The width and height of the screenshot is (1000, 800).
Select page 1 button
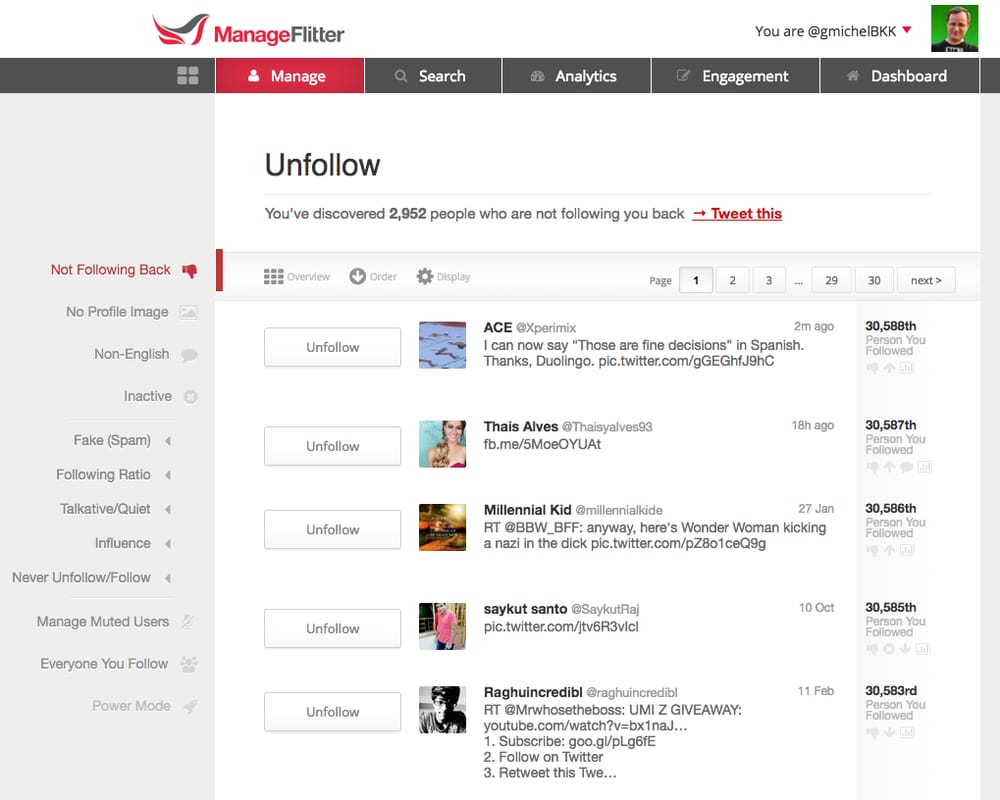696,280
